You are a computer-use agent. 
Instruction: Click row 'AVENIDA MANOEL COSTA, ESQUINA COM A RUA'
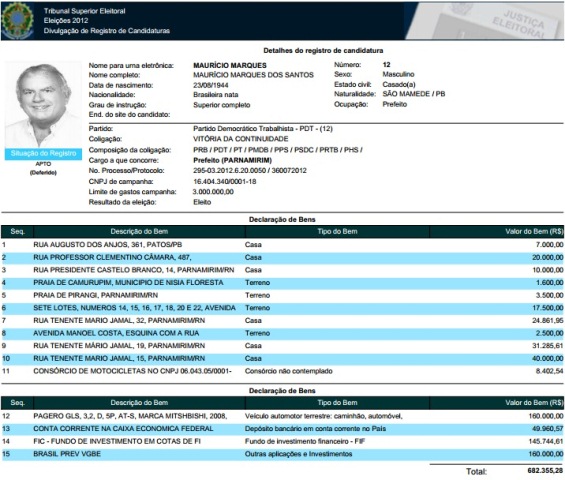(282, 333)
